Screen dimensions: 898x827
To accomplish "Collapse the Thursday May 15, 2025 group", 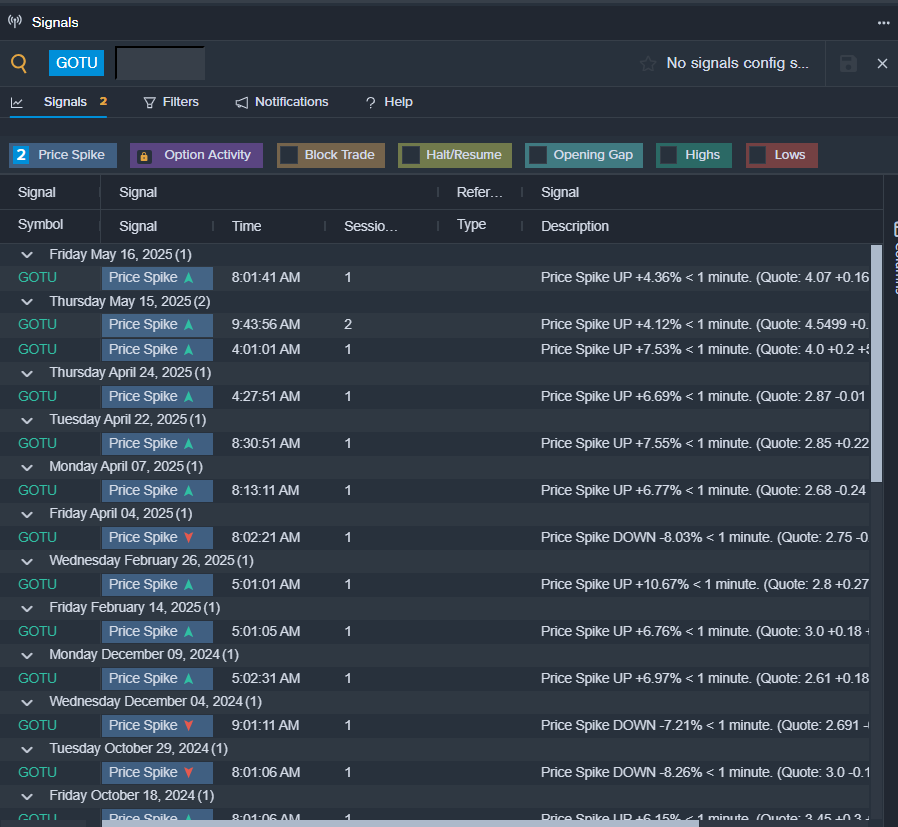I will click(27, 302).
